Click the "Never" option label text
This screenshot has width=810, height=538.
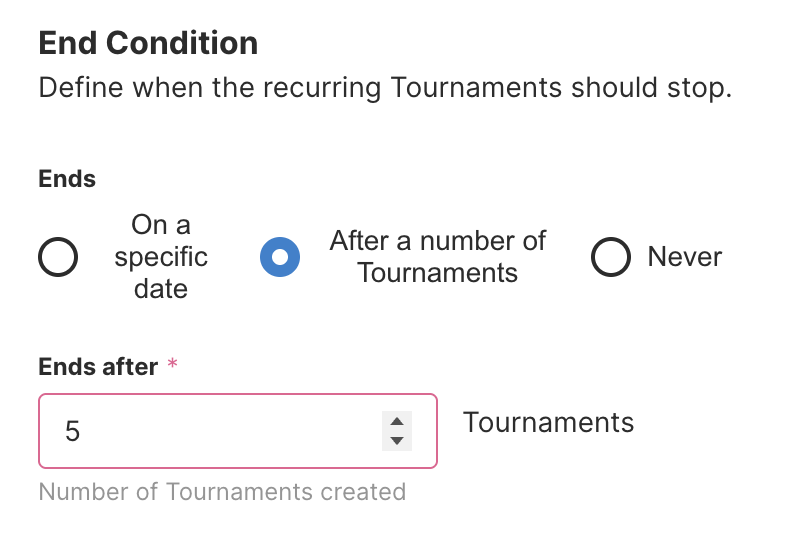pos(685,257)
